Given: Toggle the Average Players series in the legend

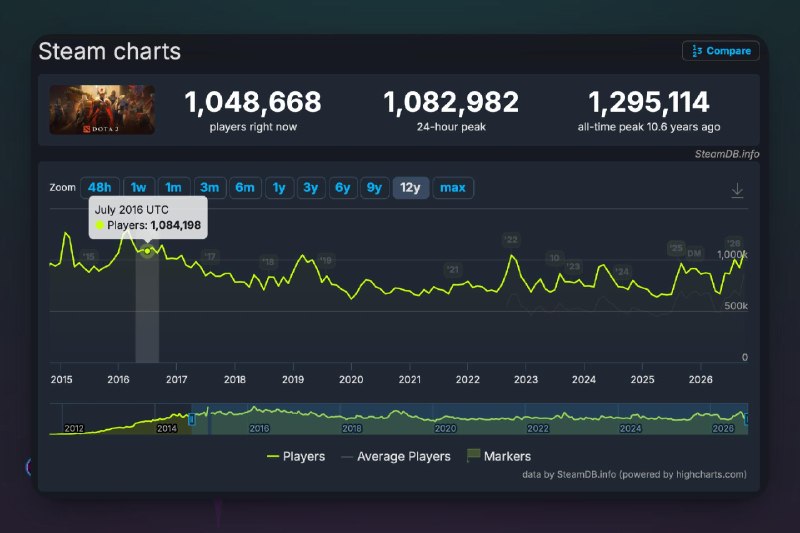Looking at the screenshot, I should point(396,456).
